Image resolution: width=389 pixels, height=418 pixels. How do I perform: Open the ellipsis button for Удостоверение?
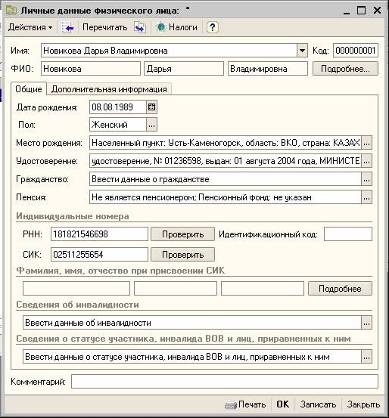click(367, 161)
